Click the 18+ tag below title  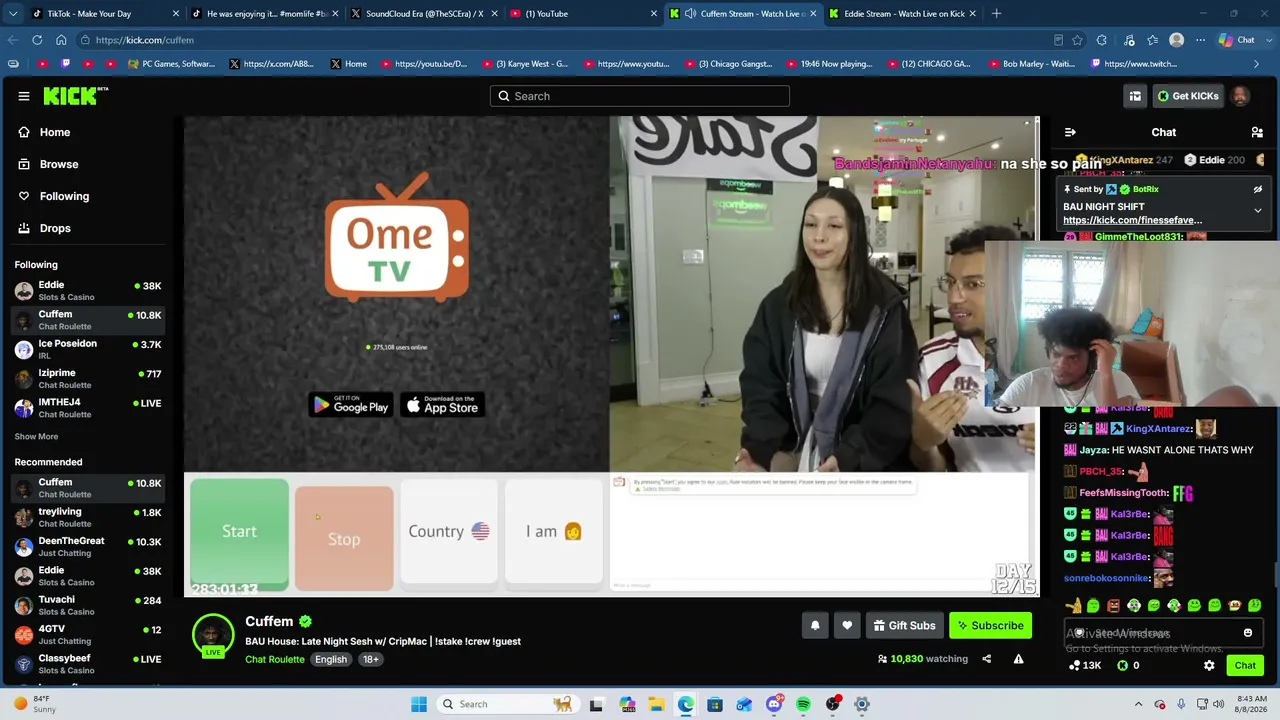[370, 659]
